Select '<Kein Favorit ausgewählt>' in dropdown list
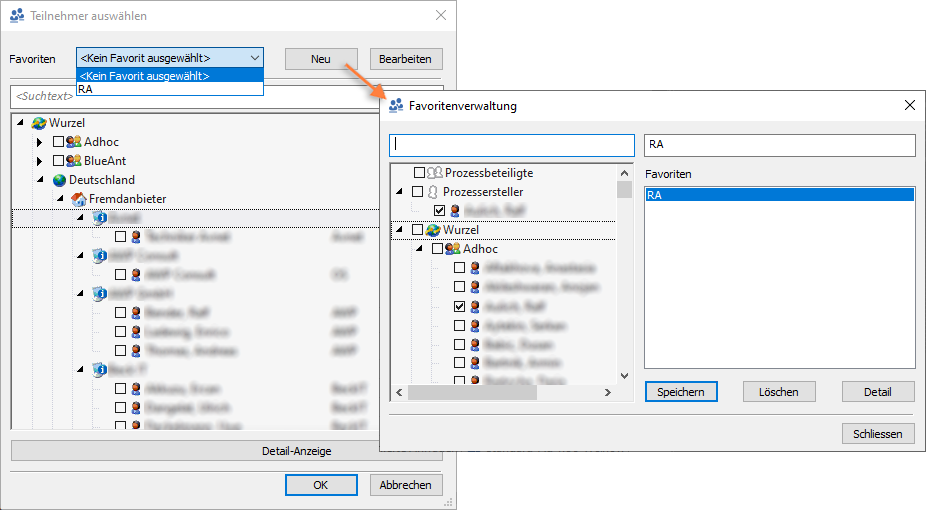 click(169, 76)
